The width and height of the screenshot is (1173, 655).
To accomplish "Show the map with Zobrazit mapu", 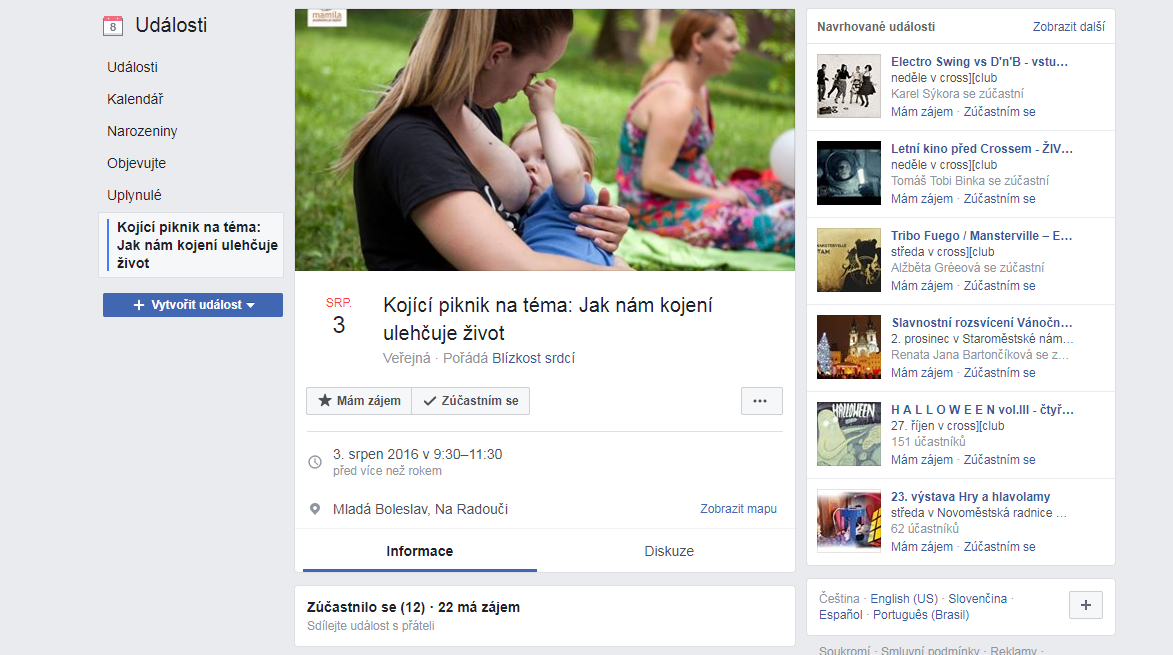I will [738, 509].
